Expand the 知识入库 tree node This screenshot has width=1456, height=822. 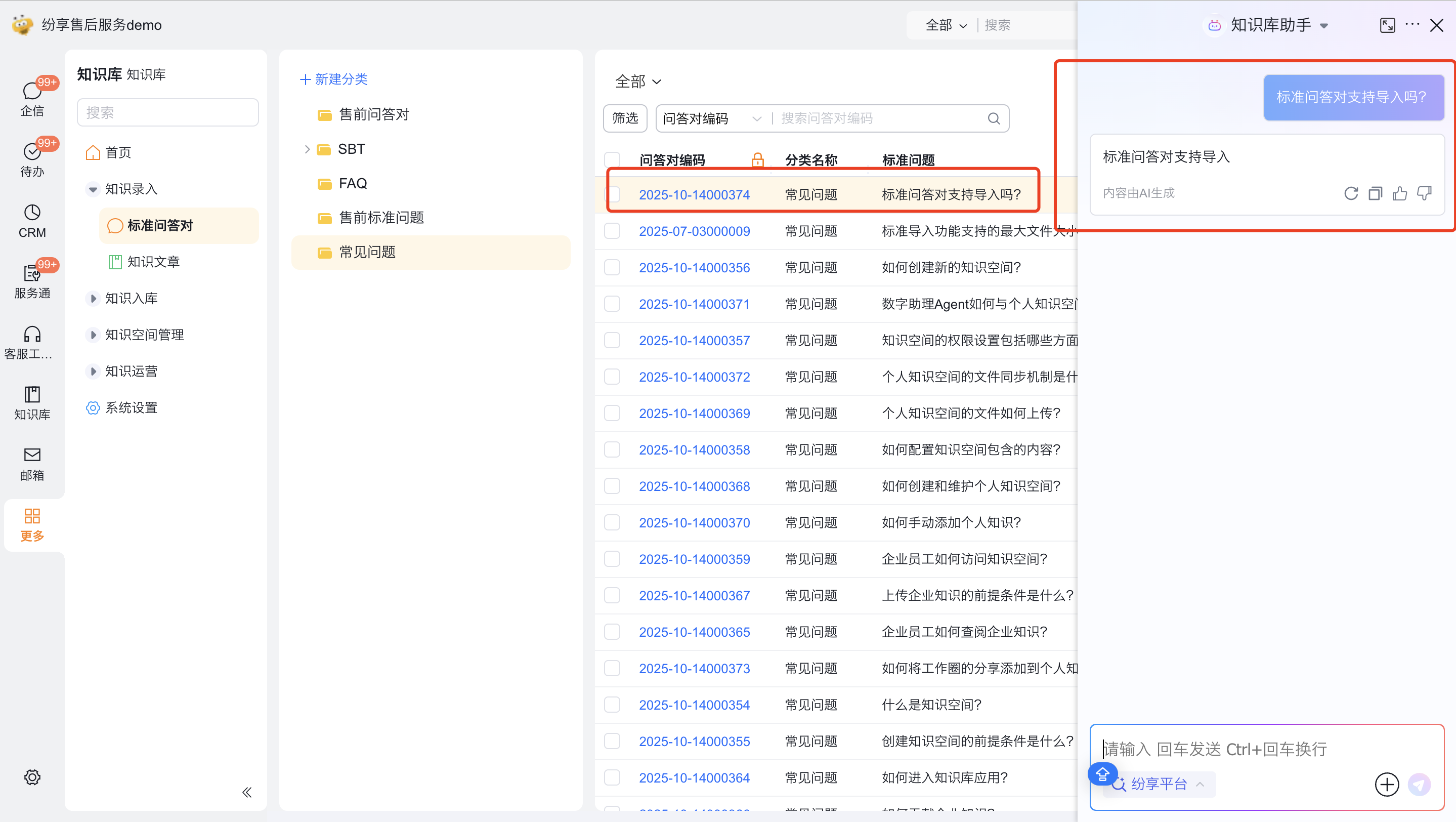coord(93,299)
